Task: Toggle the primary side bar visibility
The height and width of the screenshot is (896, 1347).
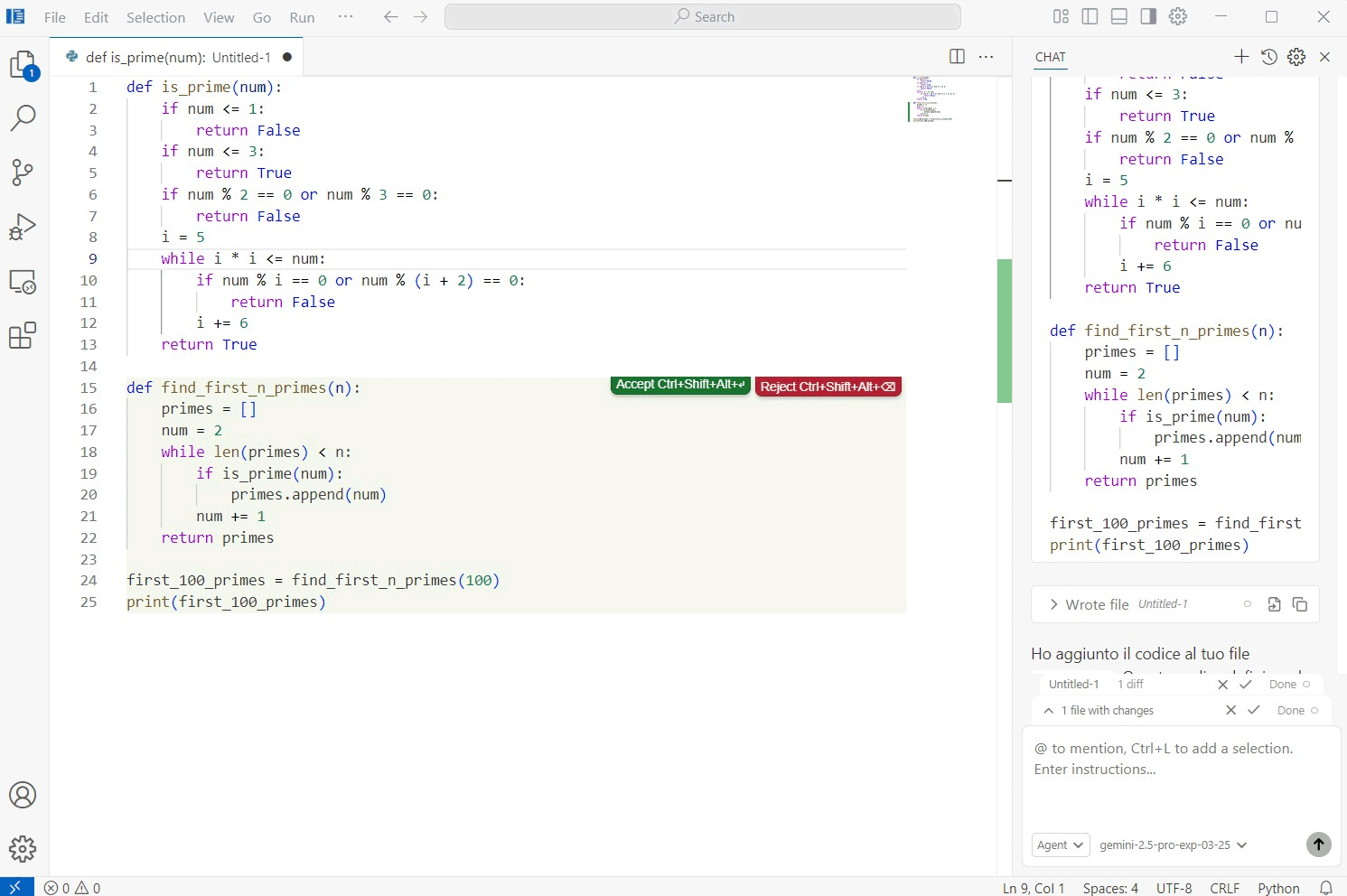Action: click(1090, 16)
